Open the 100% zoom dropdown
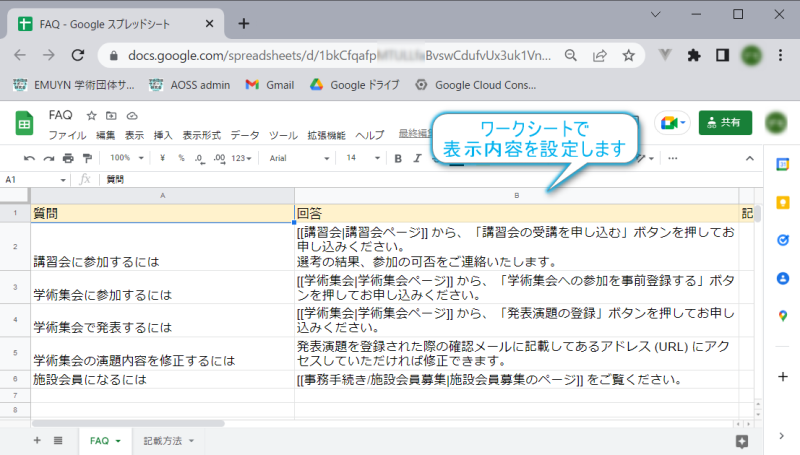The image size is (800, 455). [125, 158]
